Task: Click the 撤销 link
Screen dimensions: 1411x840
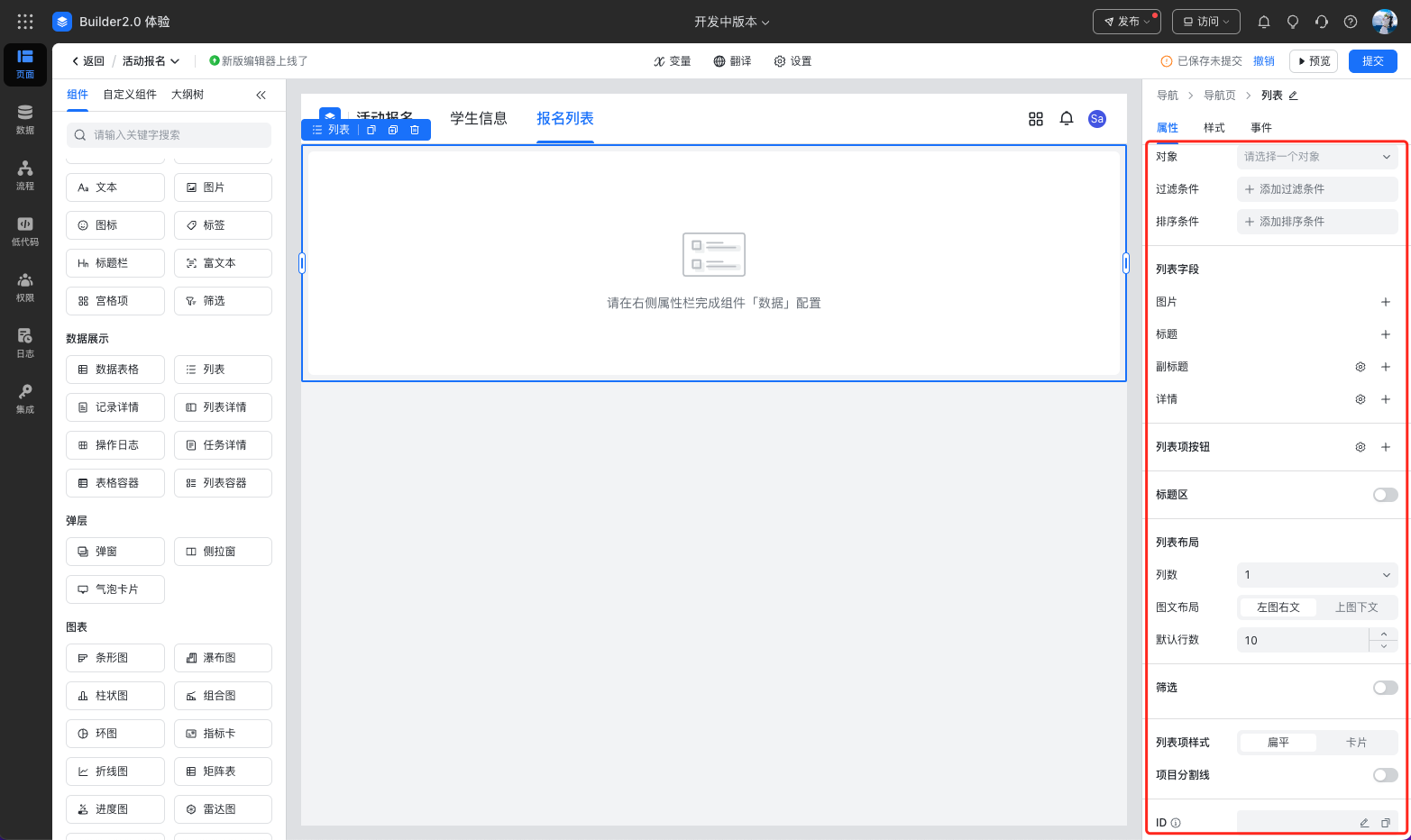Action: (x=1264, y=61)
